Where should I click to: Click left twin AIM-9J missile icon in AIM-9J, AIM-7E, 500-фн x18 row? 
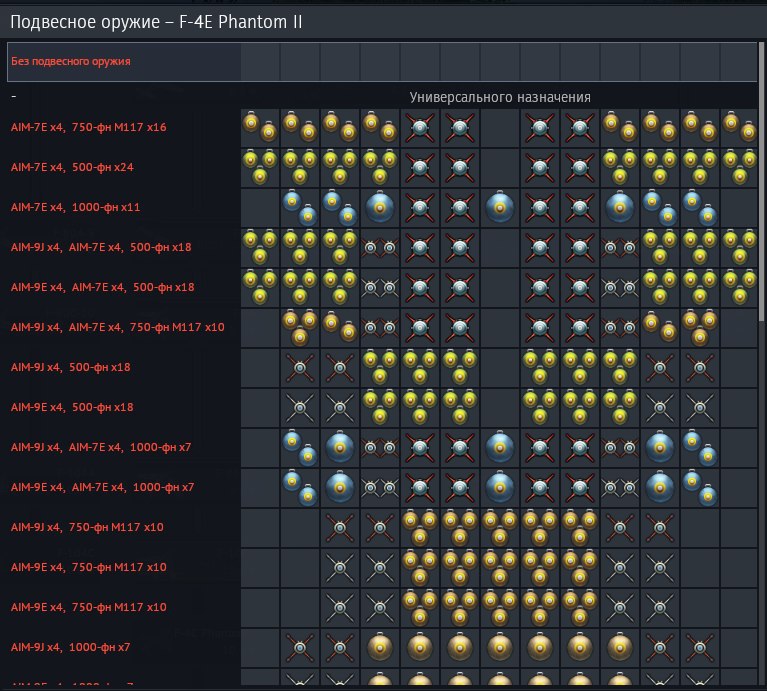[x=380, y=248]
